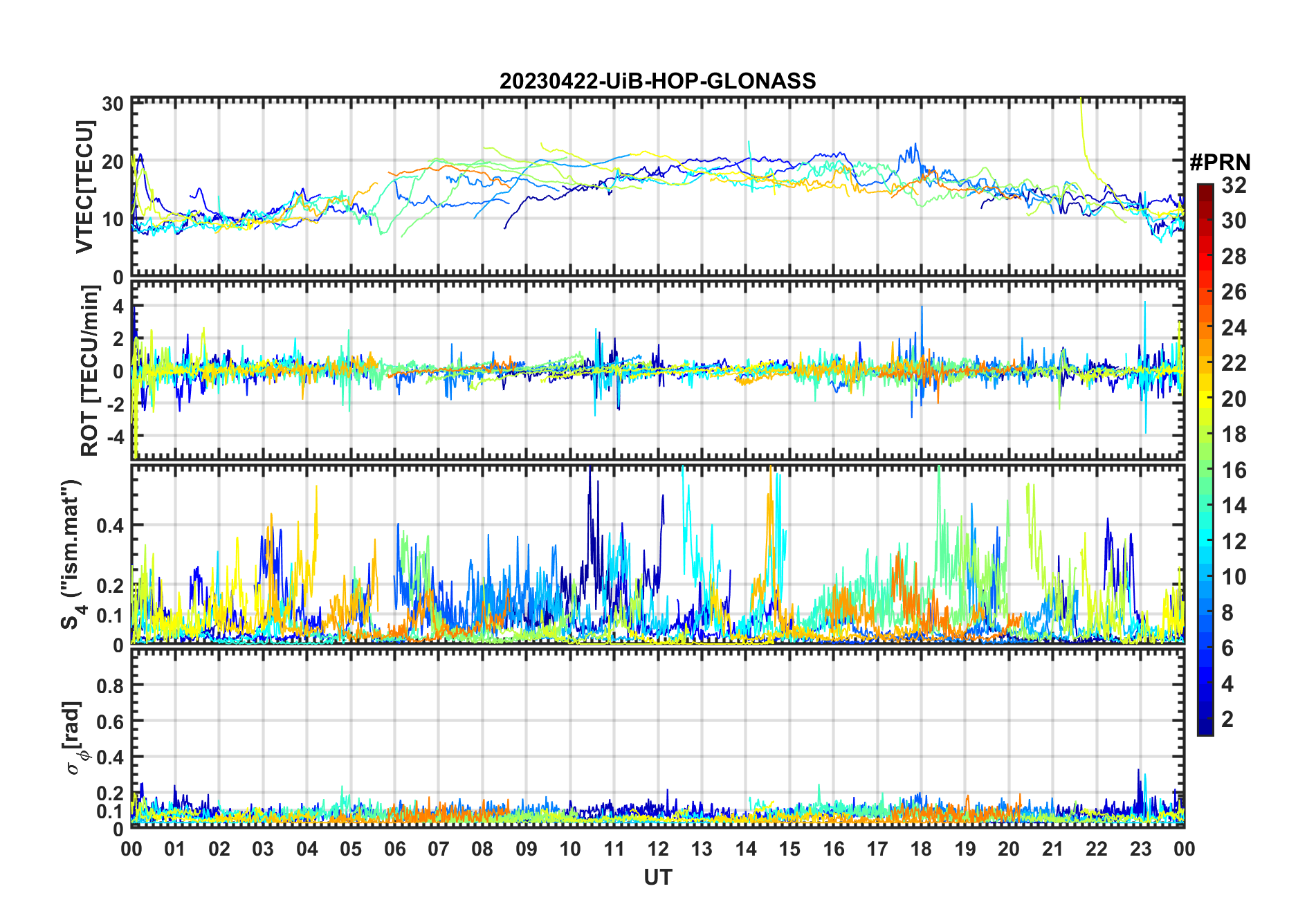This screenshot has width=1316, height=920.
Task: Pick the dark blue colorbar segment near 2
Action: point(1205,719)
